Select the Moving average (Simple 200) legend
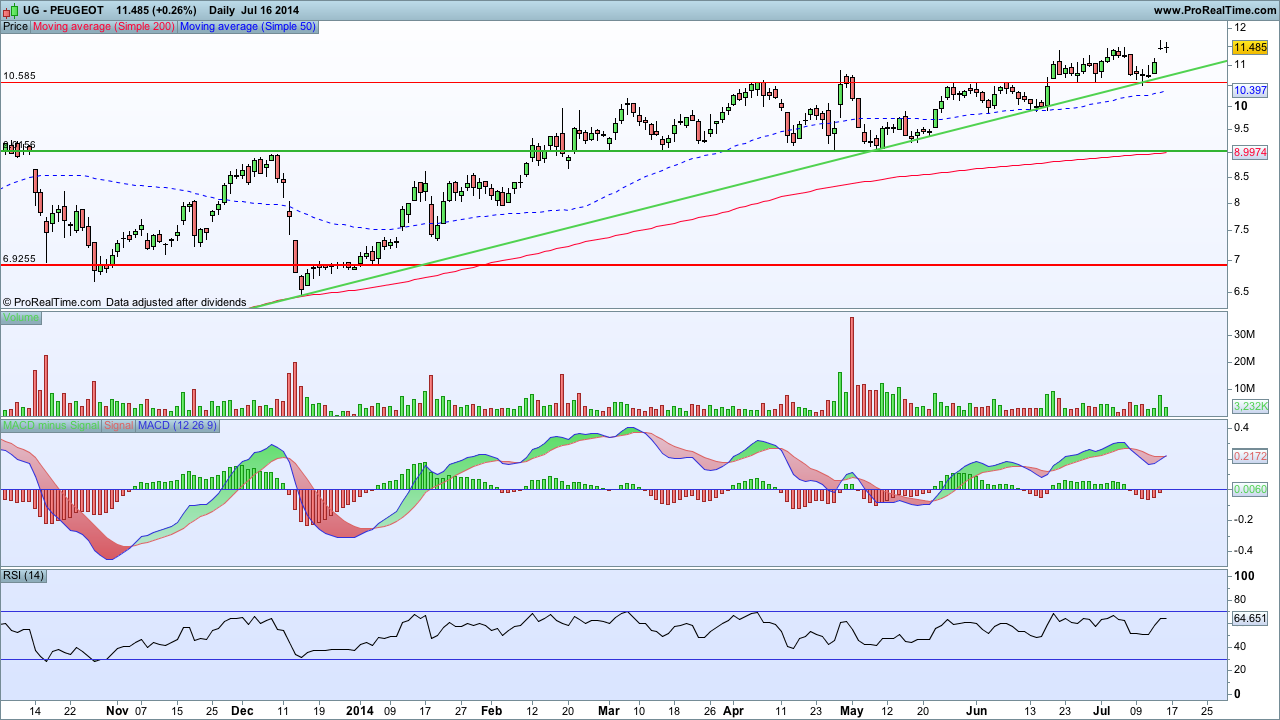1280x720 pixels. pos(104,27)
